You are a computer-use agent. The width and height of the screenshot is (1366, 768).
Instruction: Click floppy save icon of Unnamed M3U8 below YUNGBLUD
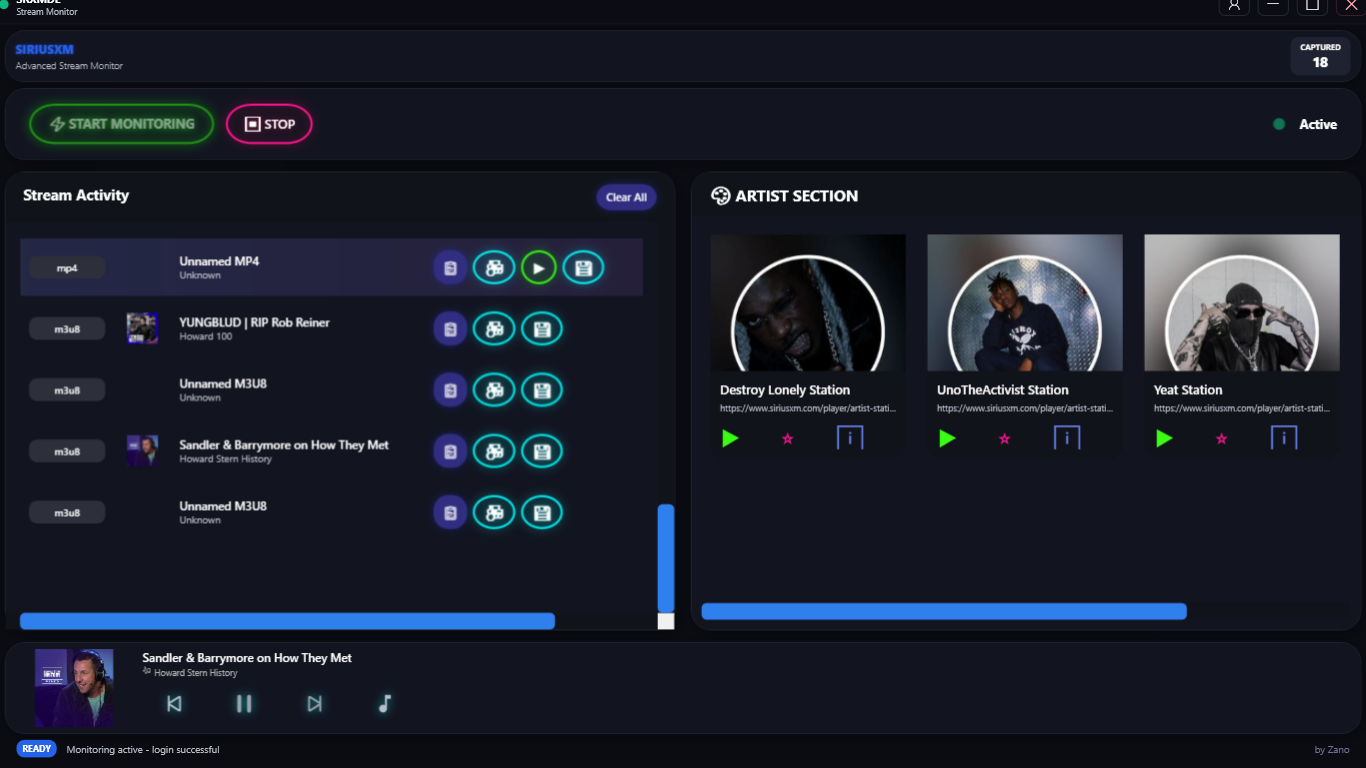pos(542,390)
